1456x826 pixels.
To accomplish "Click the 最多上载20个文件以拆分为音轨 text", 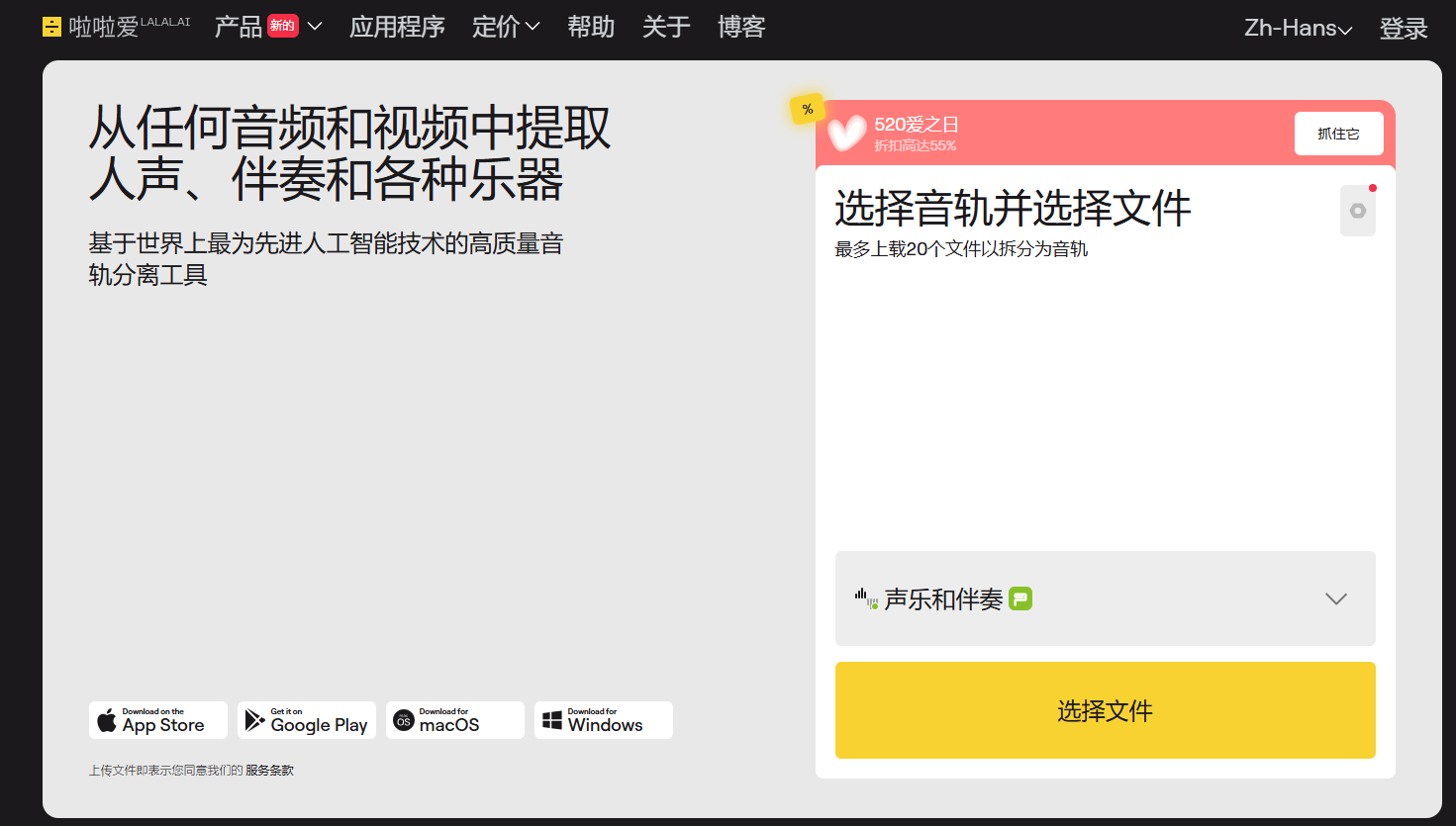I will point(961,249).
